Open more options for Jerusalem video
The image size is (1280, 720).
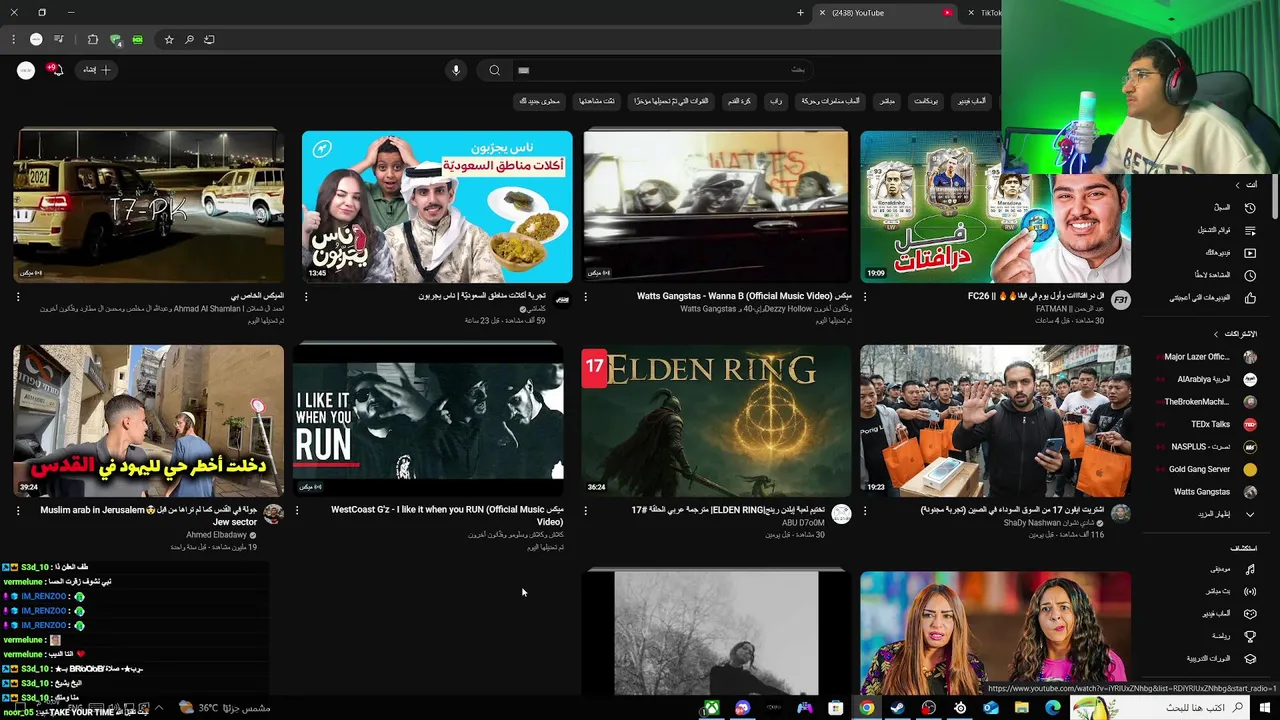[x=17, y=510]
